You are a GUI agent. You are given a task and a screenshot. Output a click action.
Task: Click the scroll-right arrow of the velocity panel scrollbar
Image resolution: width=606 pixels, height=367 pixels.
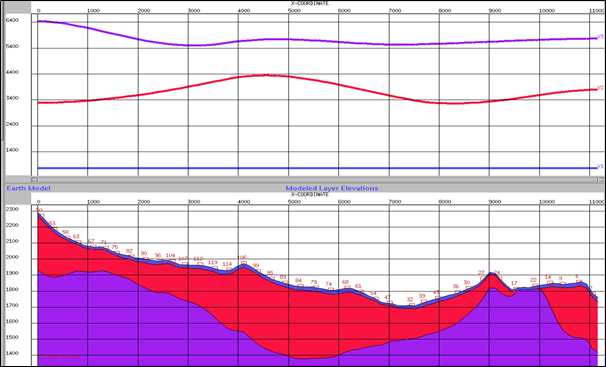(x=600, y=180)
